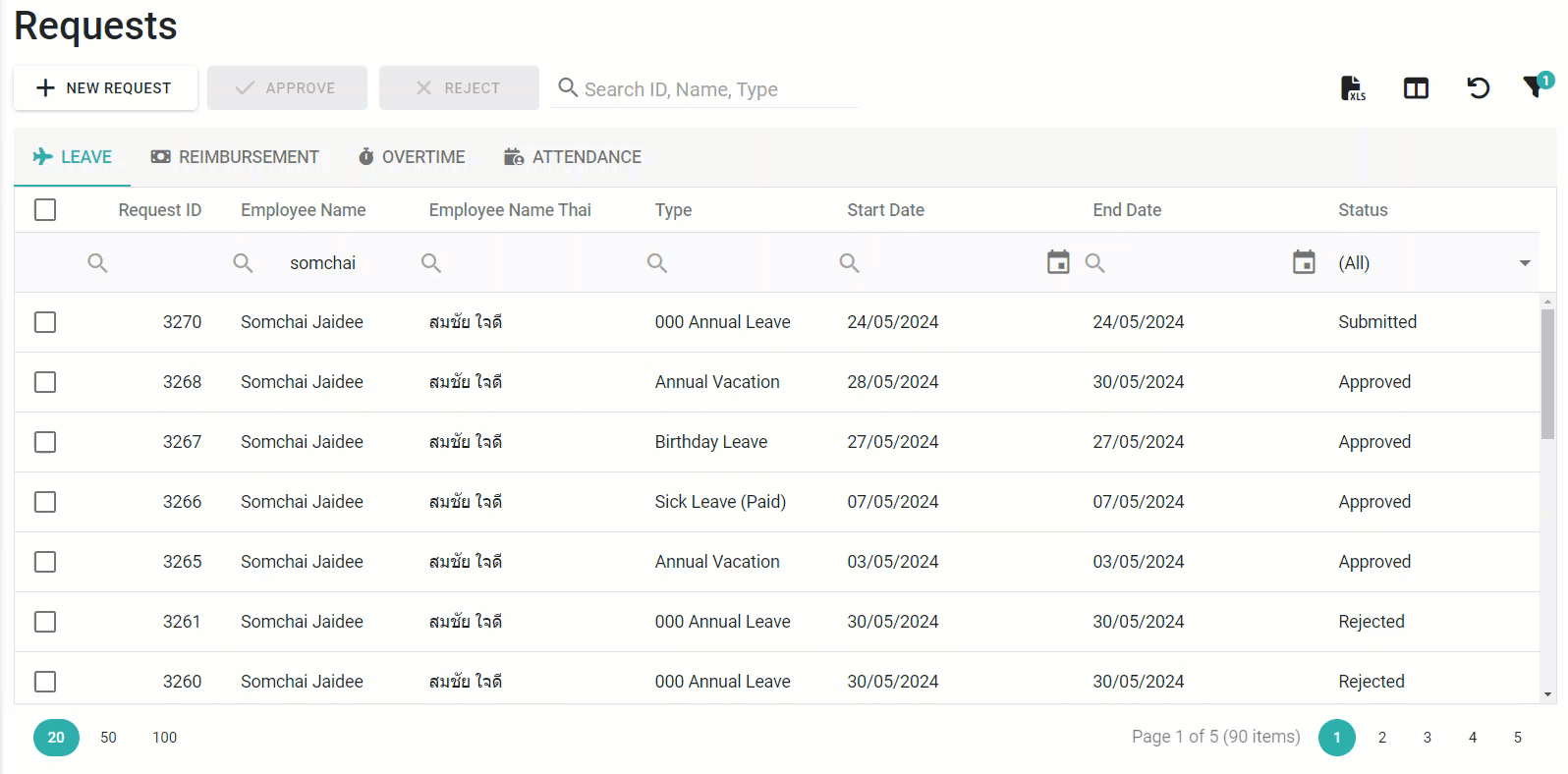Check the box for request 3265
This screenshot has height=774, width=1568.
click(45, 562)
